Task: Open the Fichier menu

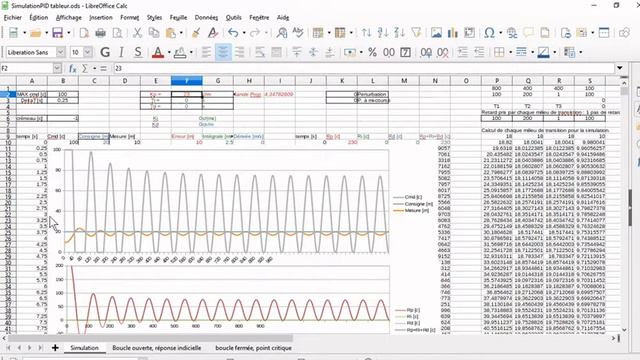Action: pos(13,18)
